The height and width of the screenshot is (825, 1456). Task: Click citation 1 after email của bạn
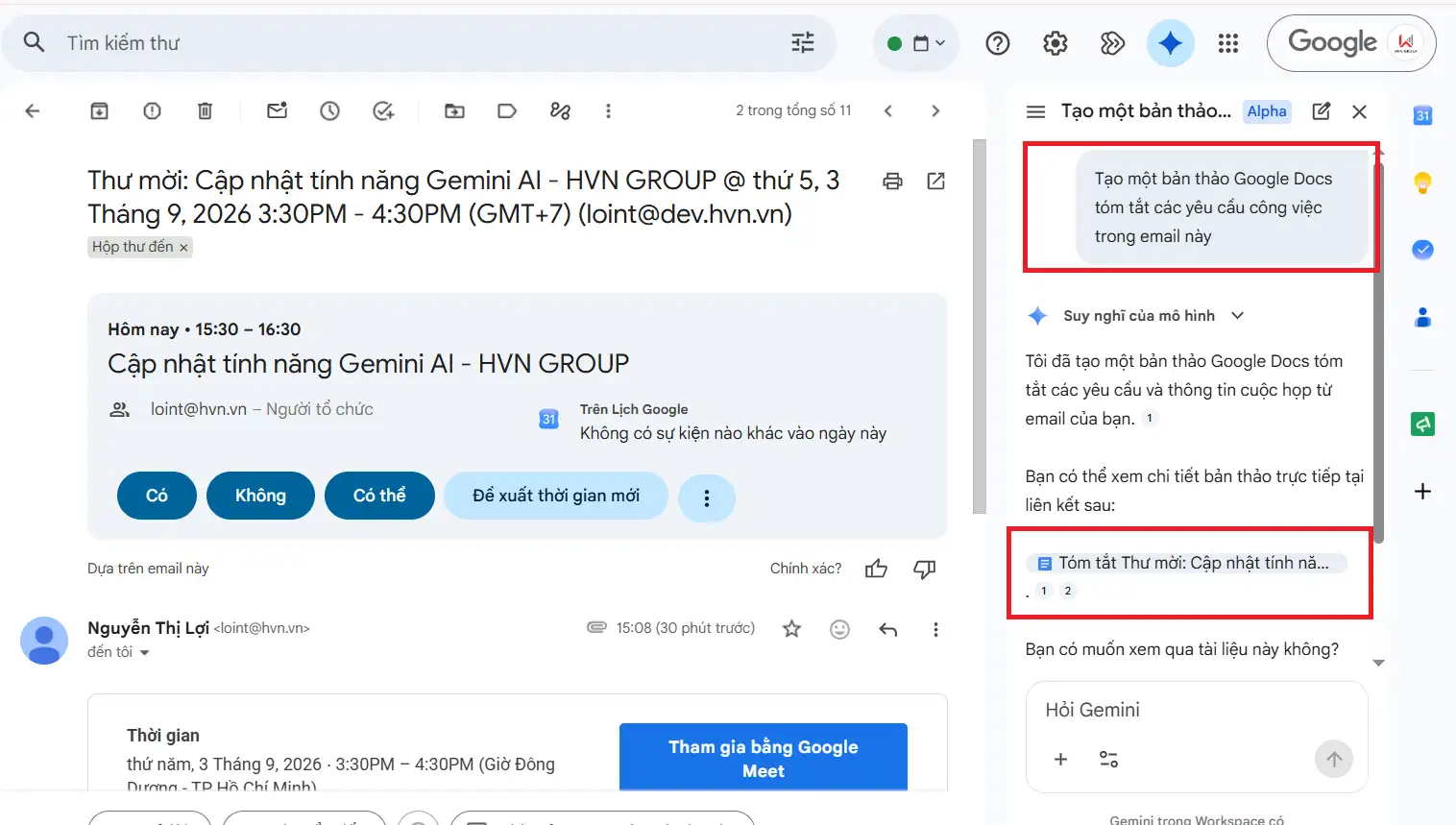tap(1150, 418)
